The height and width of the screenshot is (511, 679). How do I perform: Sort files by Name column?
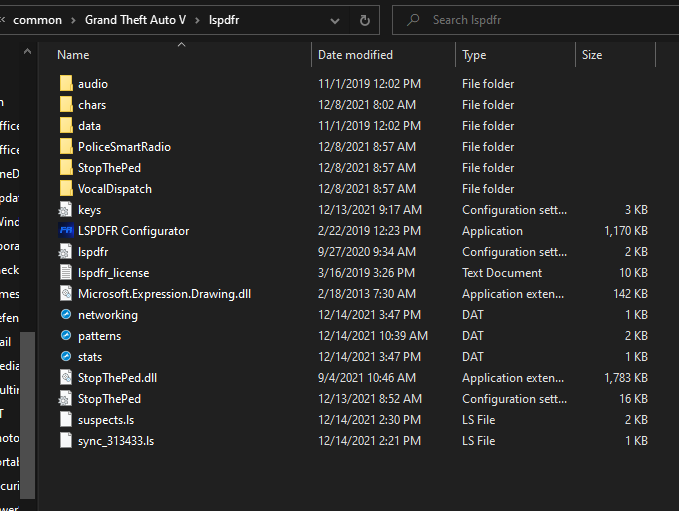tap(73, 55)
